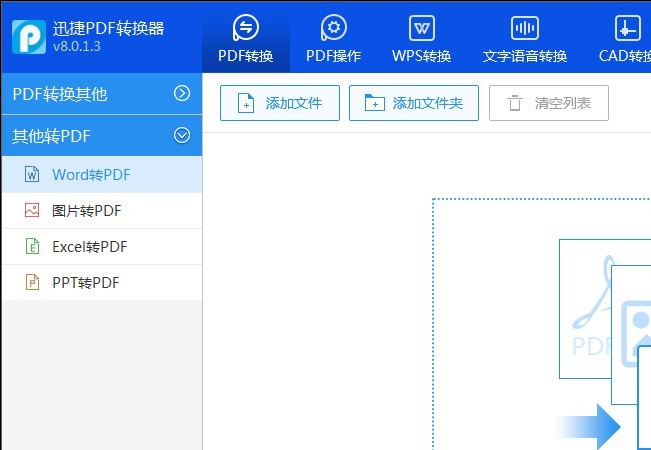This screenshot has height=450, width=651.
Task: Select 图片转PDF in sidebar
Action: pos(102,210)
